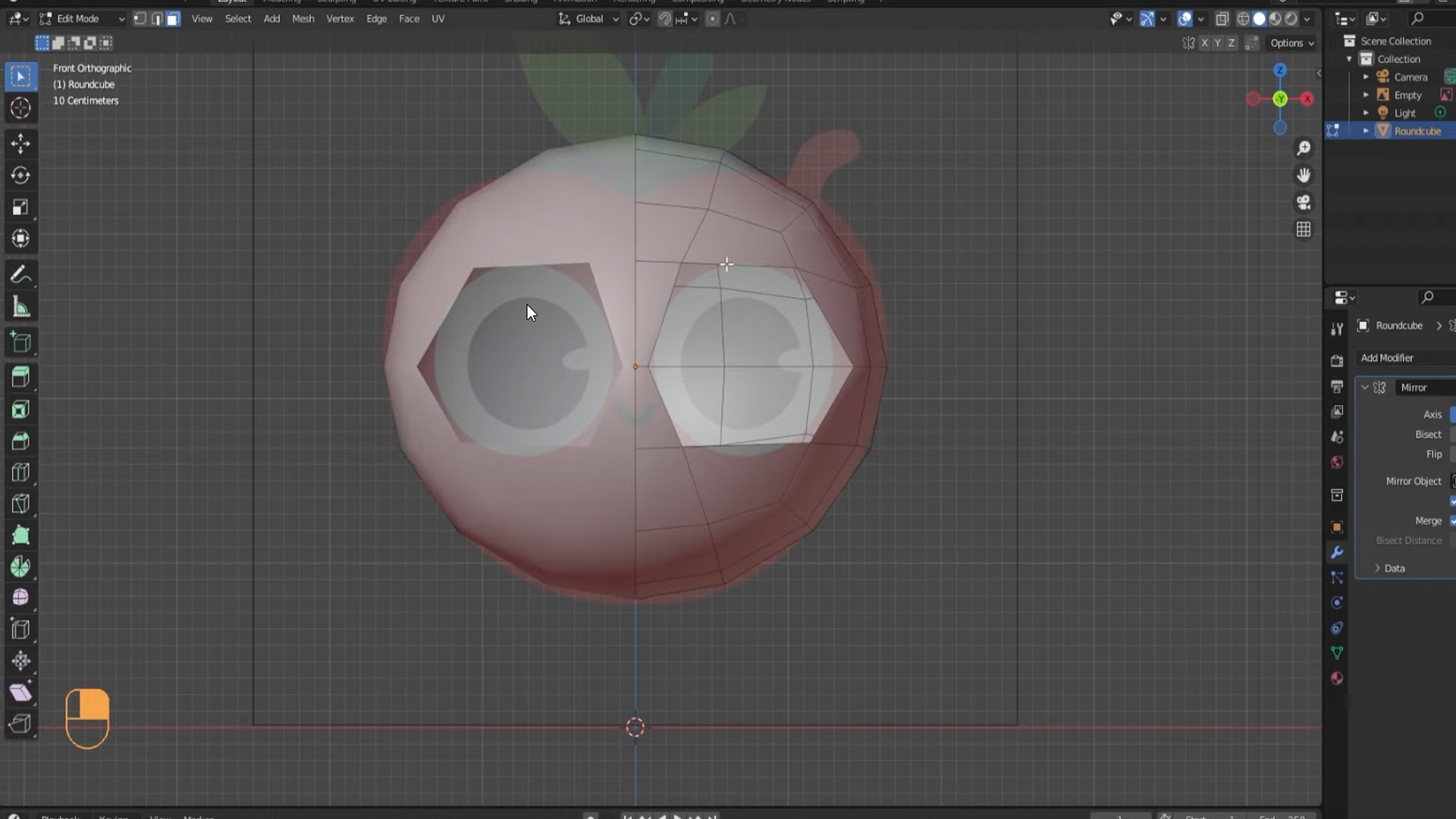Select the Annotate tool
1456x819 pixels.
pos(20,275)
